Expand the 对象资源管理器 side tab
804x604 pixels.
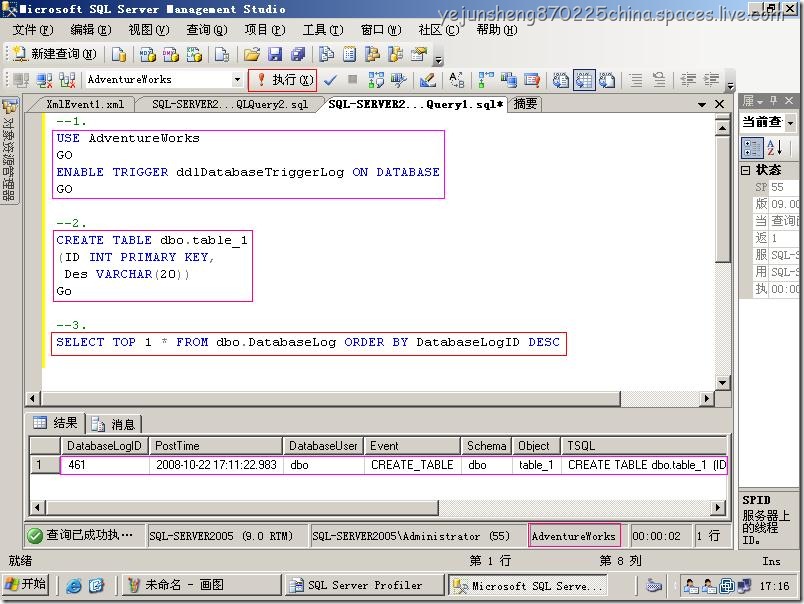click(9, 150)
